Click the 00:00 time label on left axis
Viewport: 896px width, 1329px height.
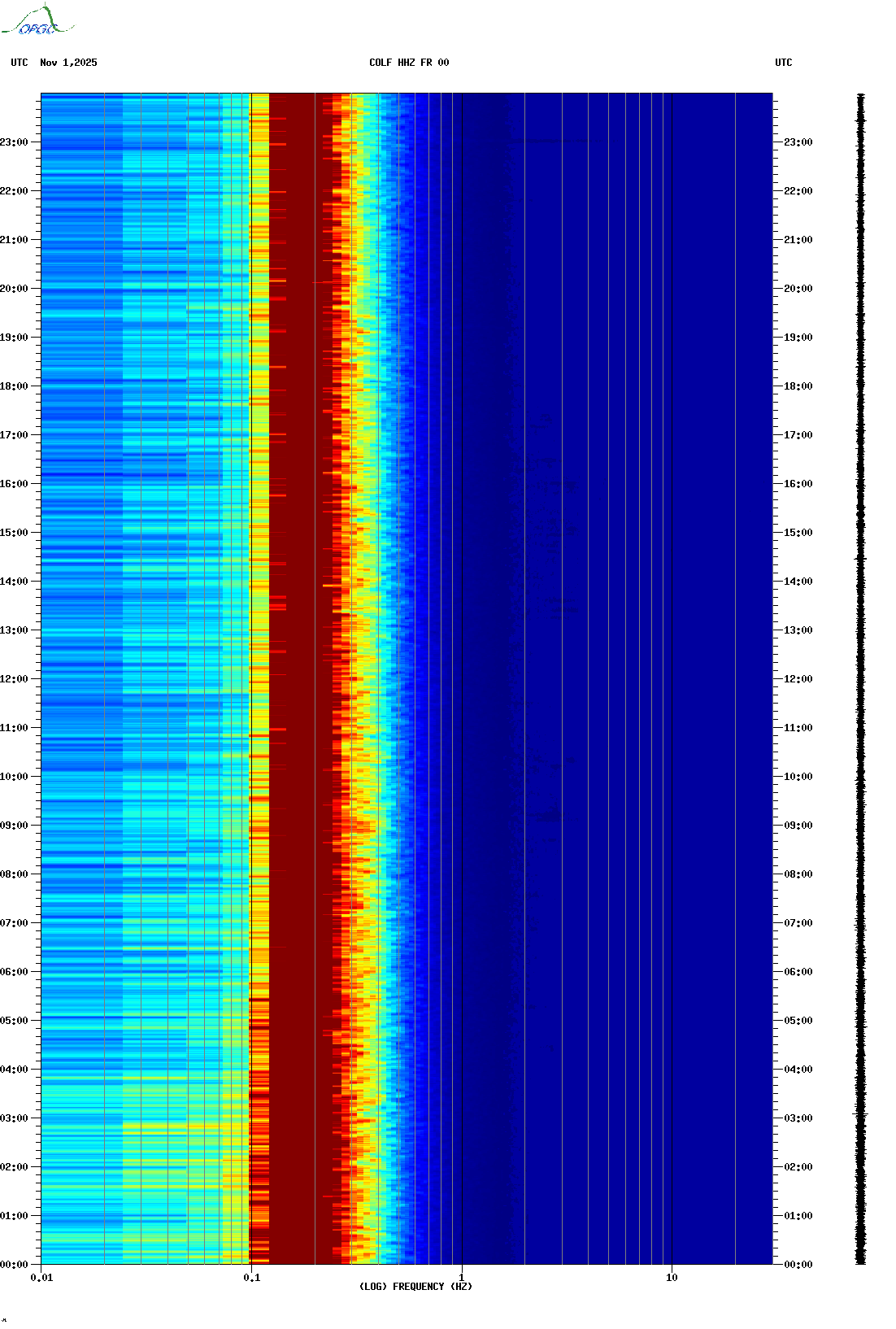(14, 1265)
